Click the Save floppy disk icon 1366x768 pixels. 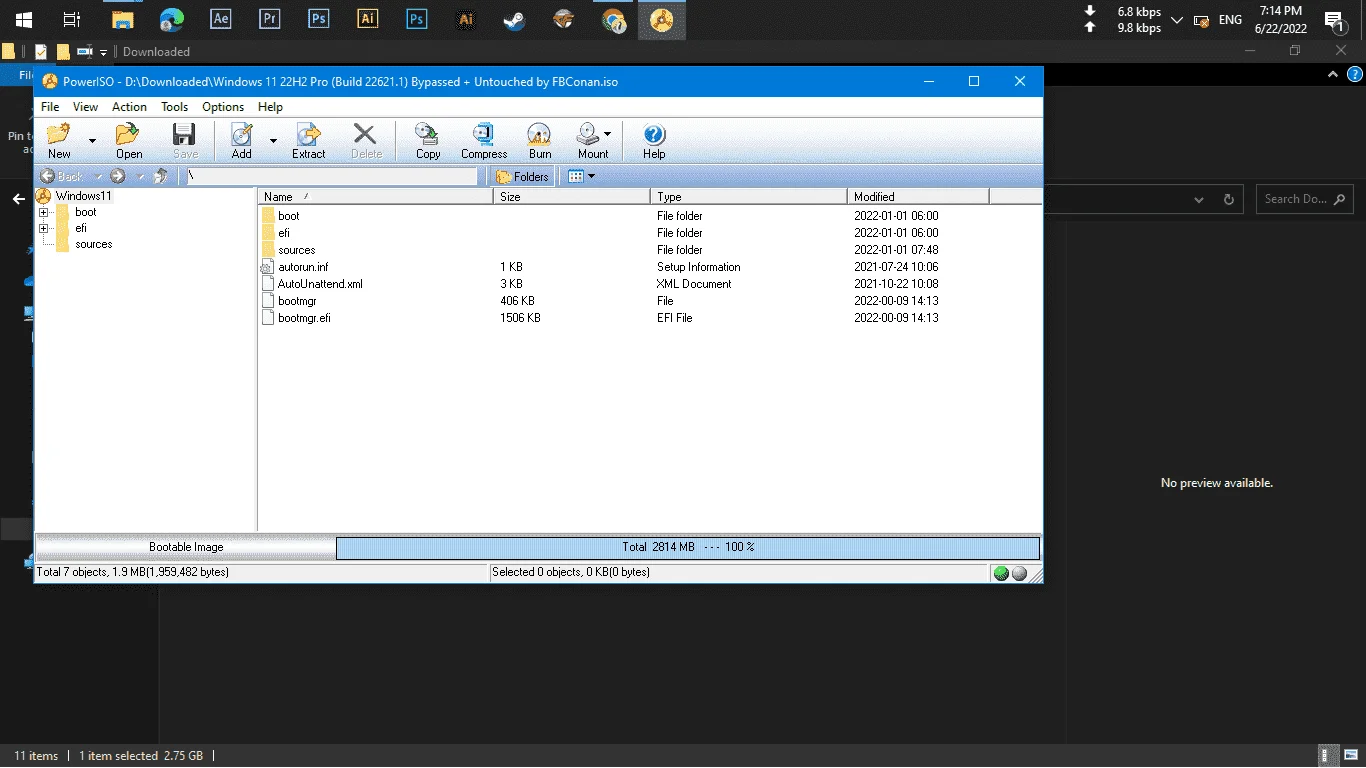tap(185, 135)
